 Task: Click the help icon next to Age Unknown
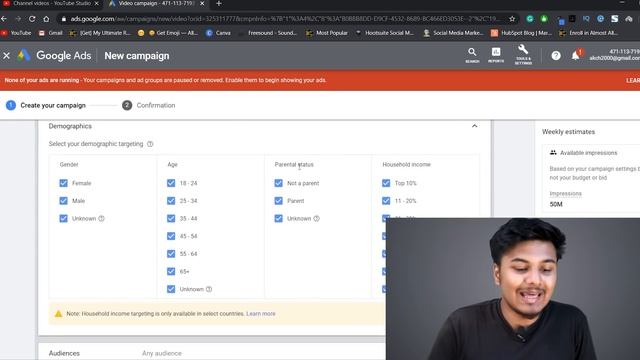[209, 289]
